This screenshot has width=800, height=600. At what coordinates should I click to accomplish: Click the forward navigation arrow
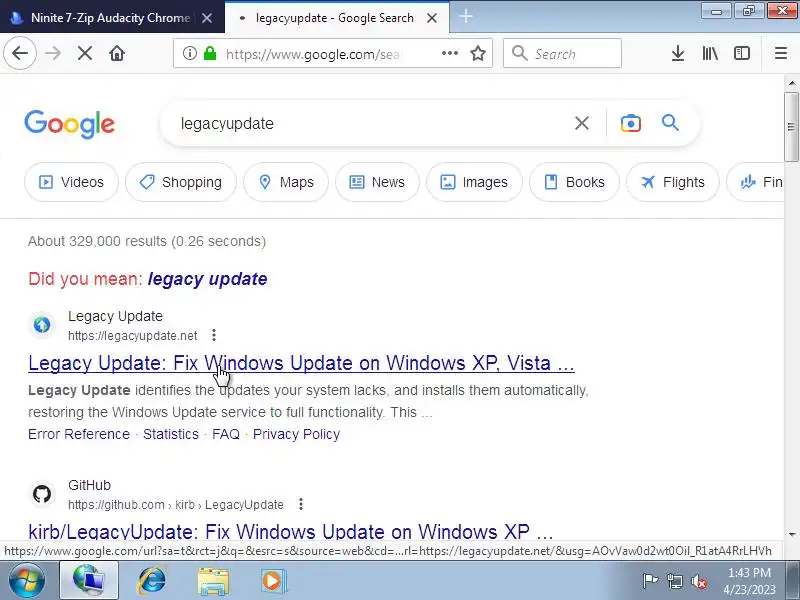(53, 53)
